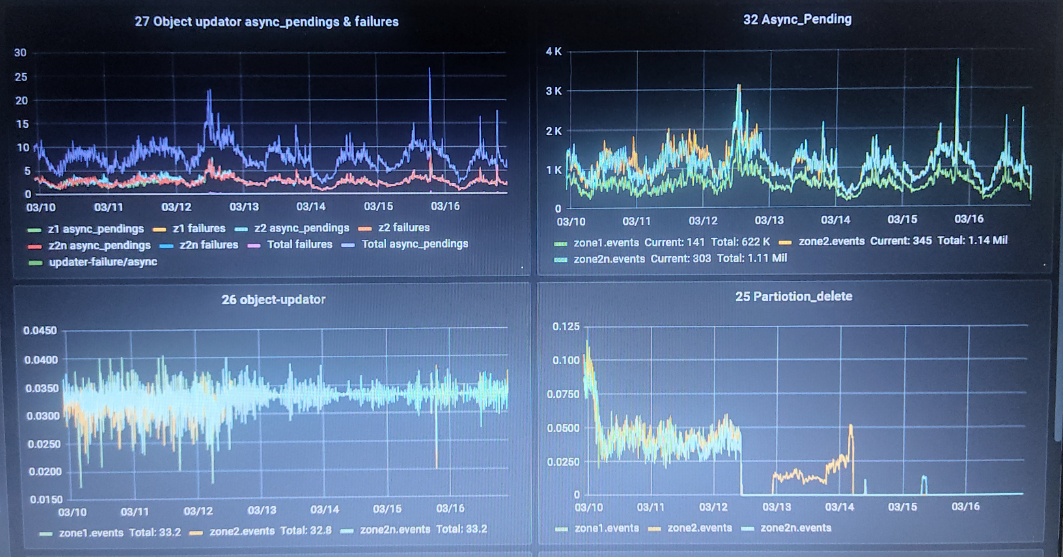Click 'Current: 141' value in Async_Pending legend
The image size is (1063, 557).
(674, 242)
